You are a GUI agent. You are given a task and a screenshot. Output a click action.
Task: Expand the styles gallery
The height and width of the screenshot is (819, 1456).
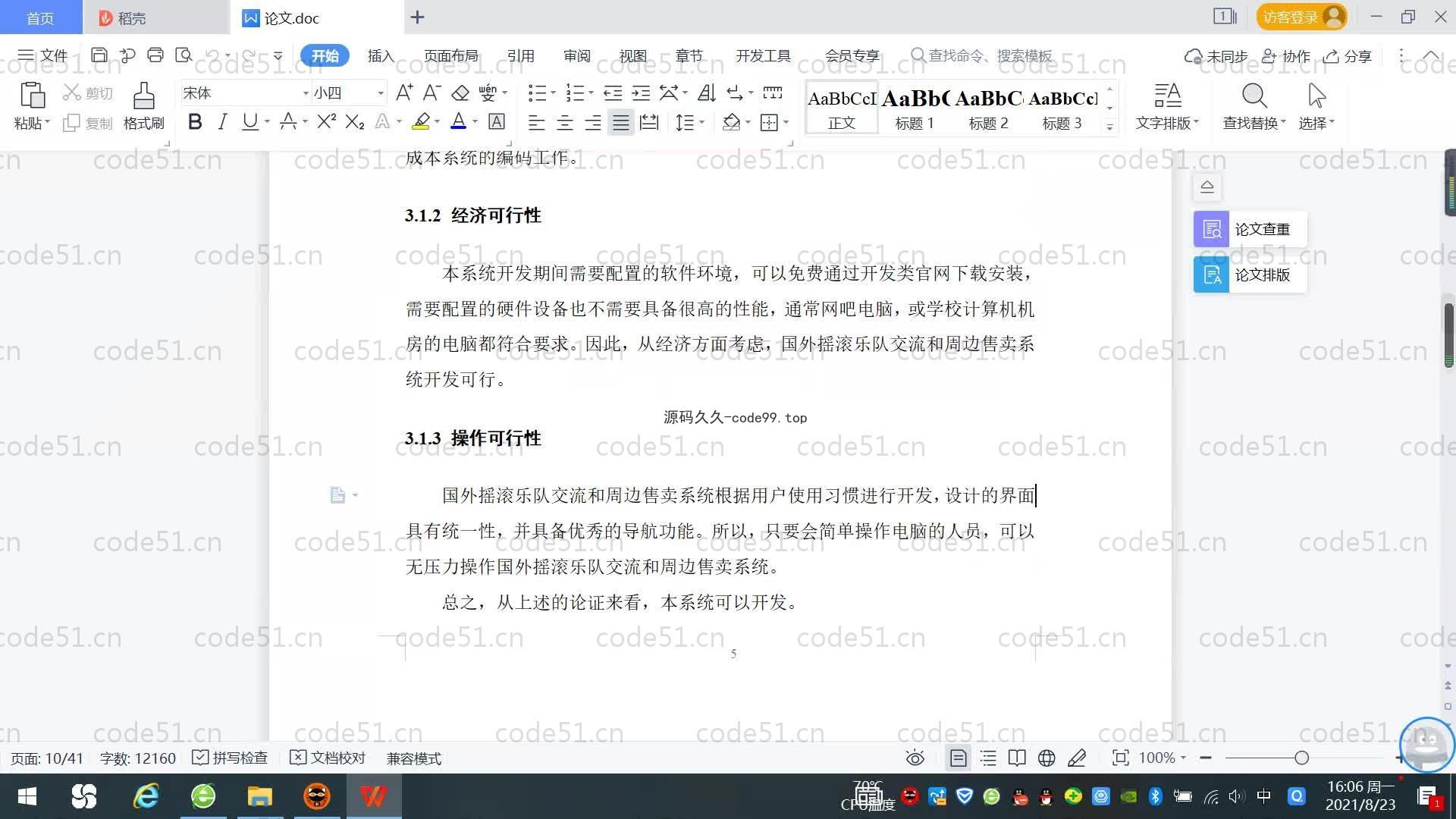pyautogui.click(x=1109, y=127)
